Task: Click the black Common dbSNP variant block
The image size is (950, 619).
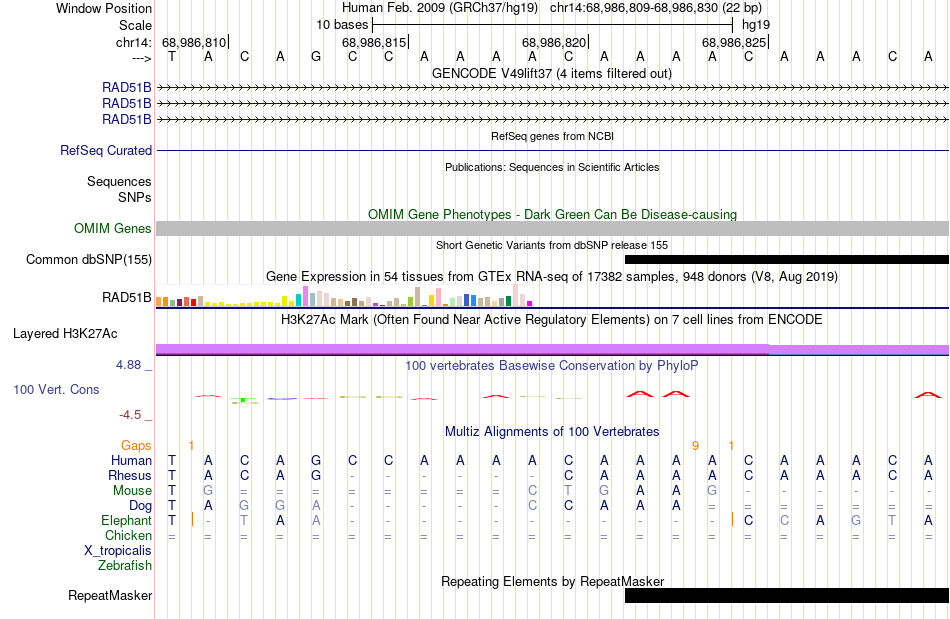Action: pyautogui.click(x=786, y=259)
